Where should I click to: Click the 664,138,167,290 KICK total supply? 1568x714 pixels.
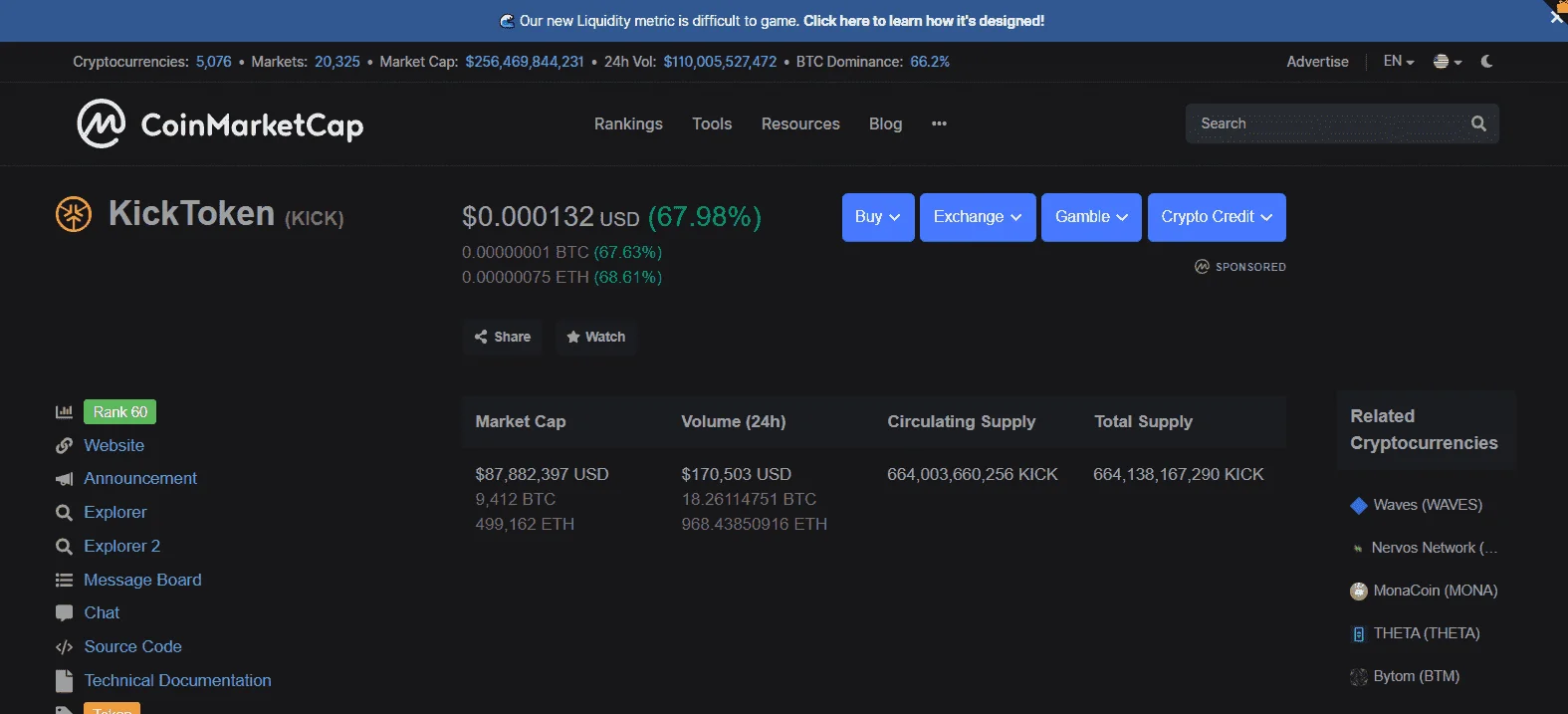pos(1179,475)
